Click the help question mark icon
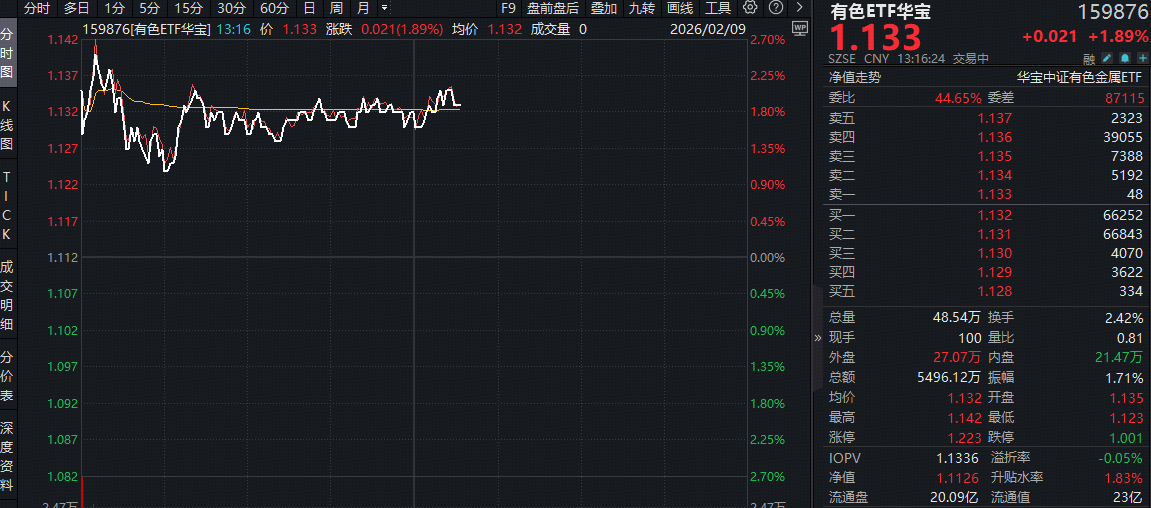The height and width of the screenshot is (508, 1151). click(774, 8)
